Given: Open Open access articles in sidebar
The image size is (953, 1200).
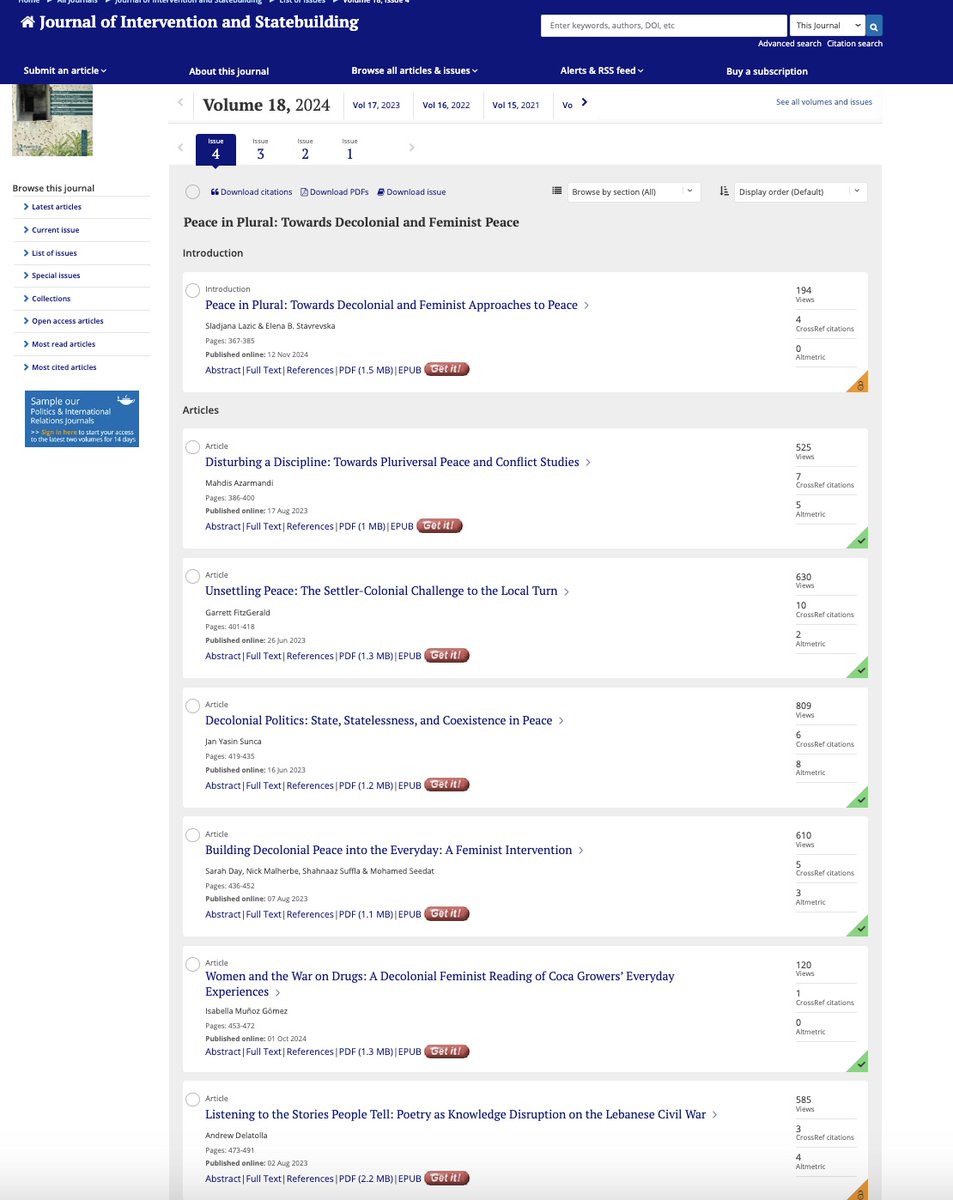Looking at the screenshot, I should pos(68,322).
